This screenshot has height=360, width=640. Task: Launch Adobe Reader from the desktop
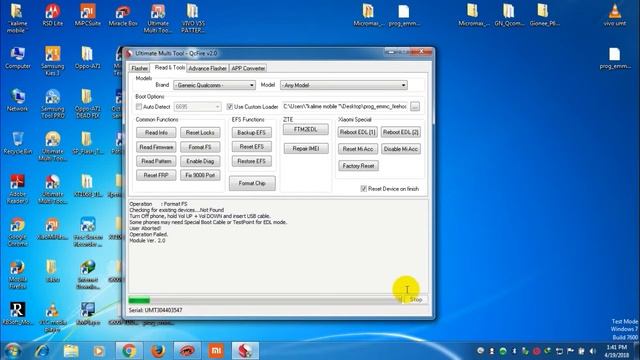point(18,189)
